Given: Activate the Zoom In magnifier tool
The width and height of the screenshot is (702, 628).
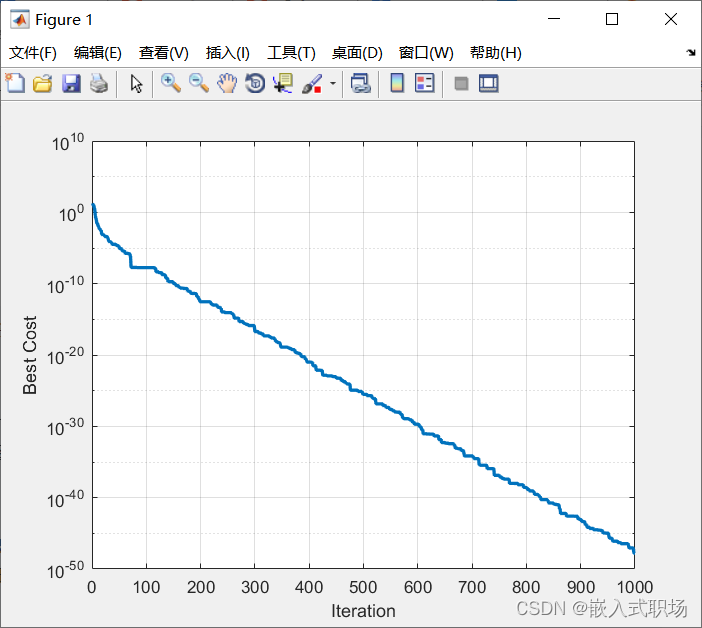Looking at the screenshot, I should [x=171, y=84].
